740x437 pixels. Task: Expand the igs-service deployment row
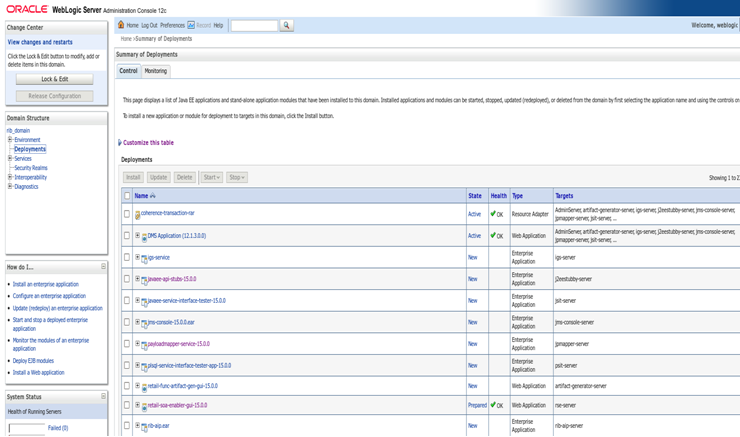click(137, 257)
